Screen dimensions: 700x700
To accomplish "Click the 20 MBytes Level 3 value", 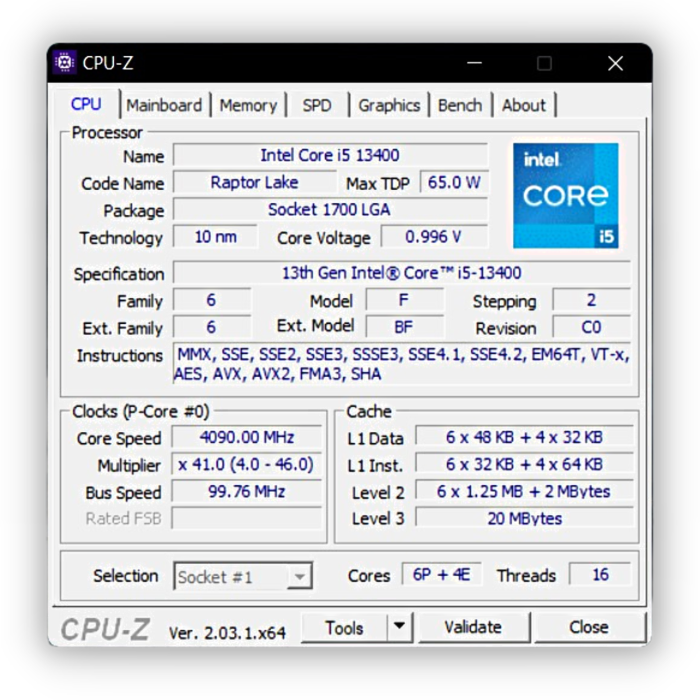I will 524,518.
